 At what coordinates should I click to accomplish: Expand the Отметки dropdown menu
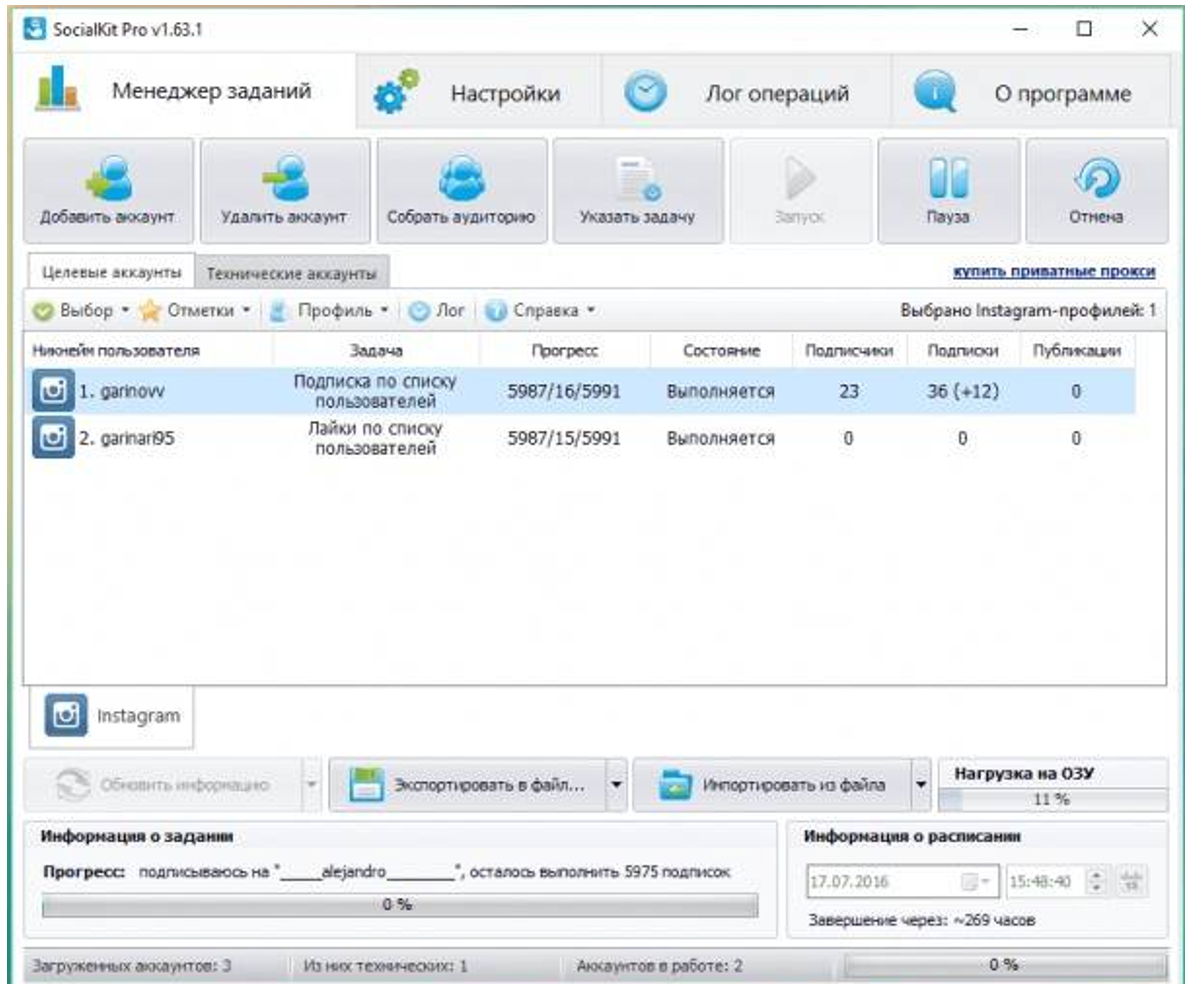[x=196, y=310]
